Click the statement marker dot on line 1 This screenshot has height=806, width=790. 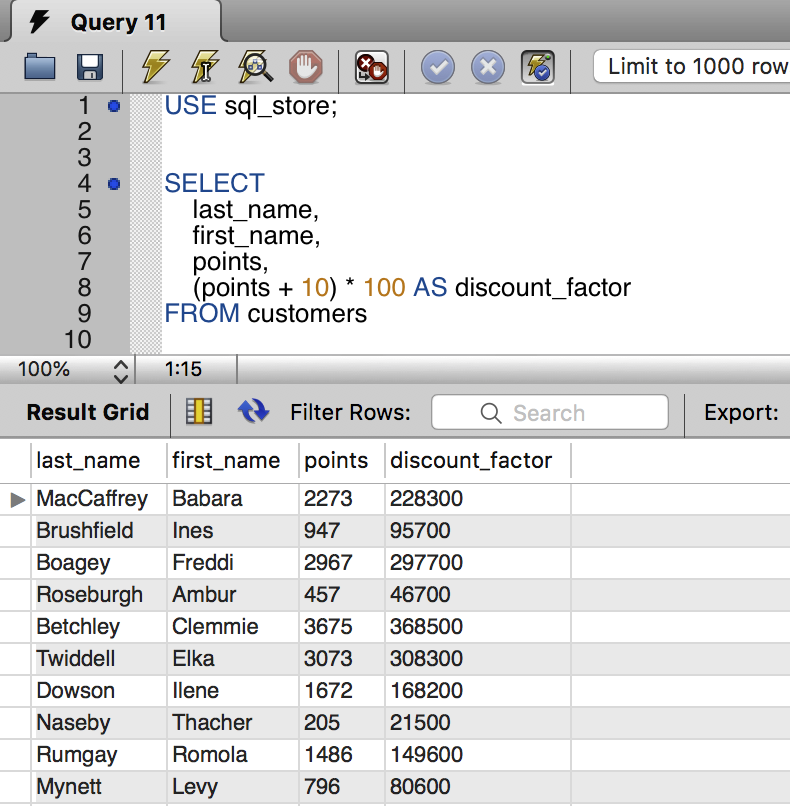pos(114,106)
